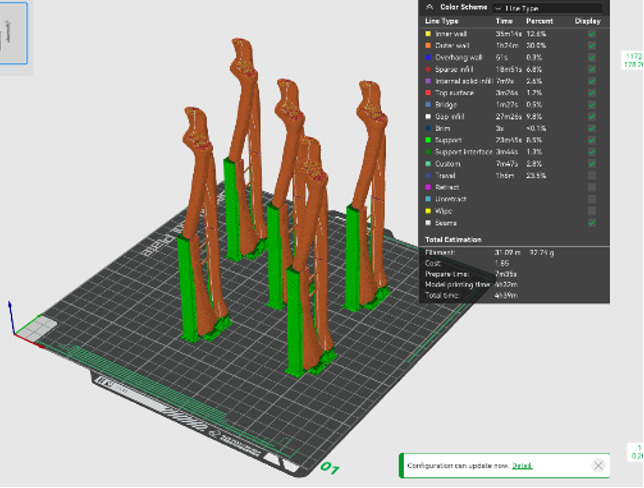Open the Color Scheme Line Type dropdown
Screen dimensions: 644x488
pos(547,8)
